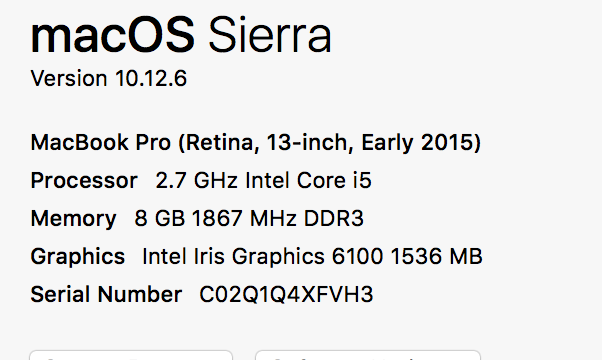Viewport: 602px width, 360px height.
Task: Click the 1536 MB graphics memory value
Action: [x=437, y=256]
